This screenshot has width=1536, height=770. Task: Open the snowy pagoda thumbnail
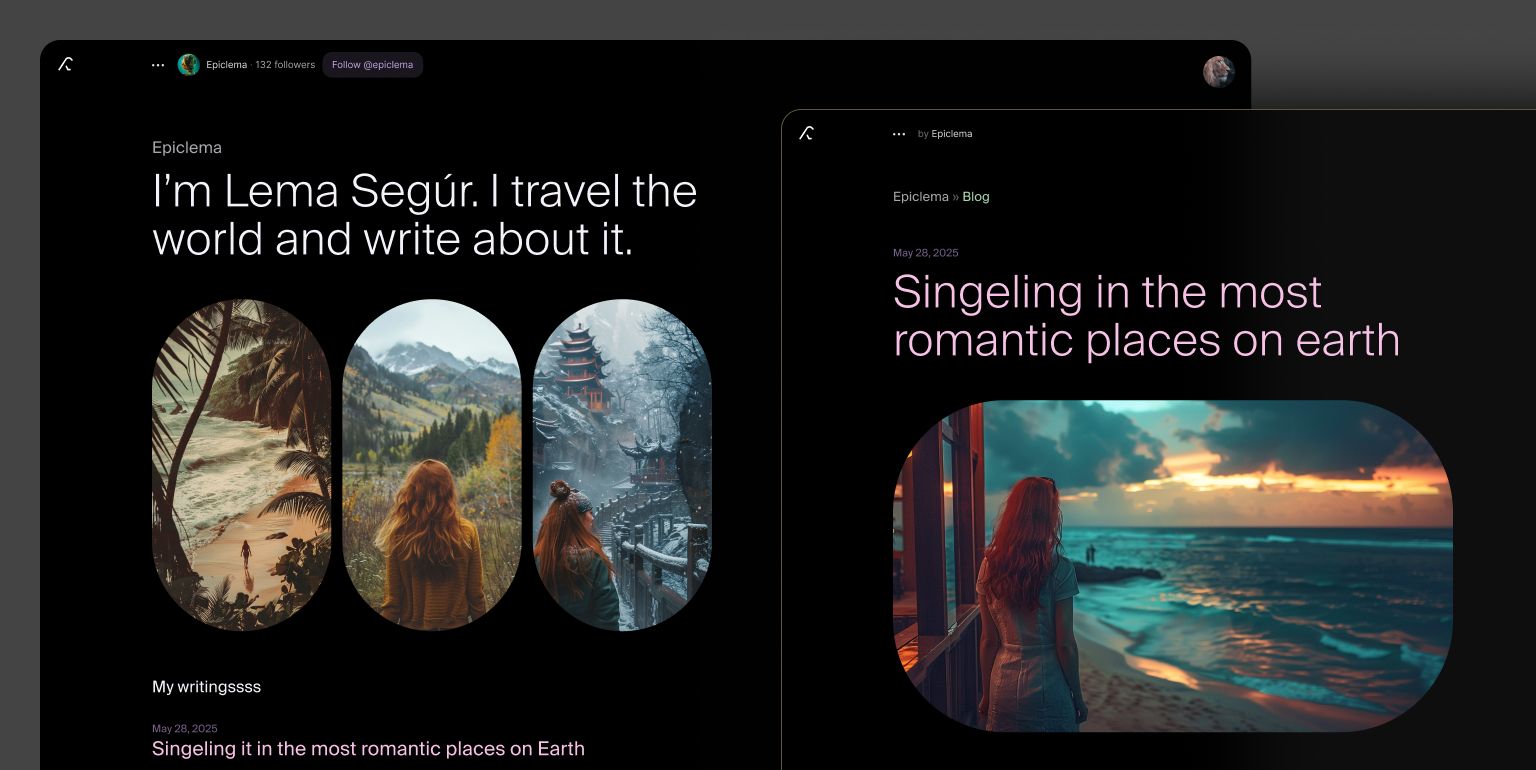(622, 465)
